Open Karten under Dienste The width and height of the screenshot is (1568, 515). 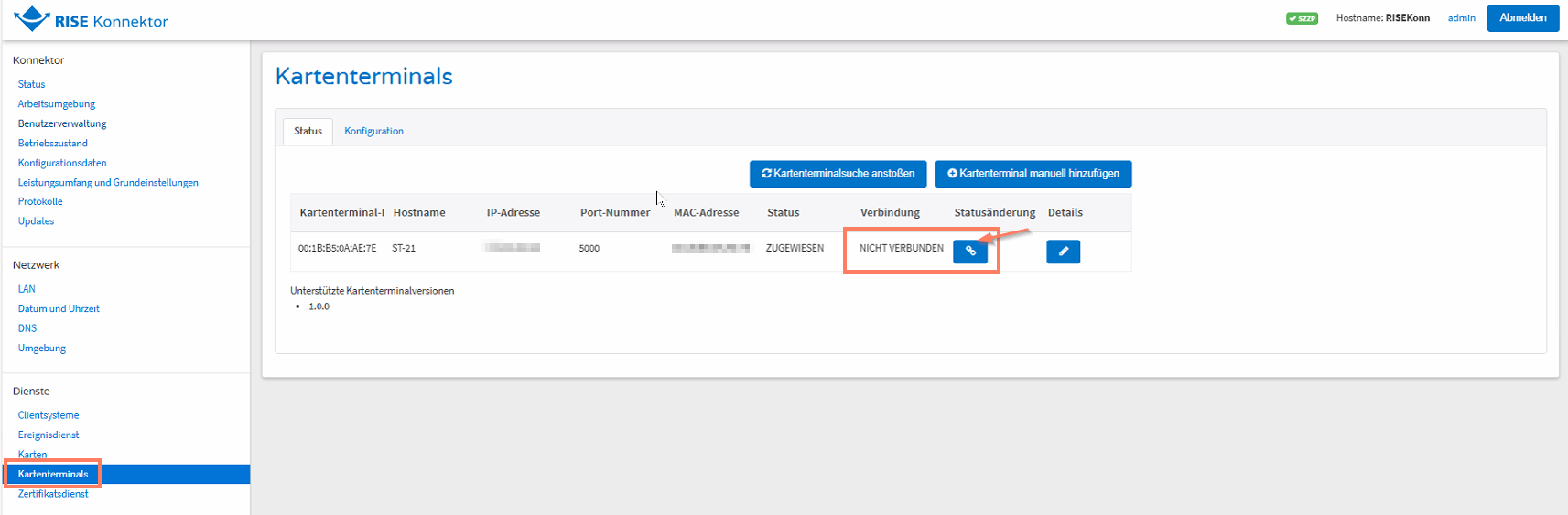[x=32, y=455]
